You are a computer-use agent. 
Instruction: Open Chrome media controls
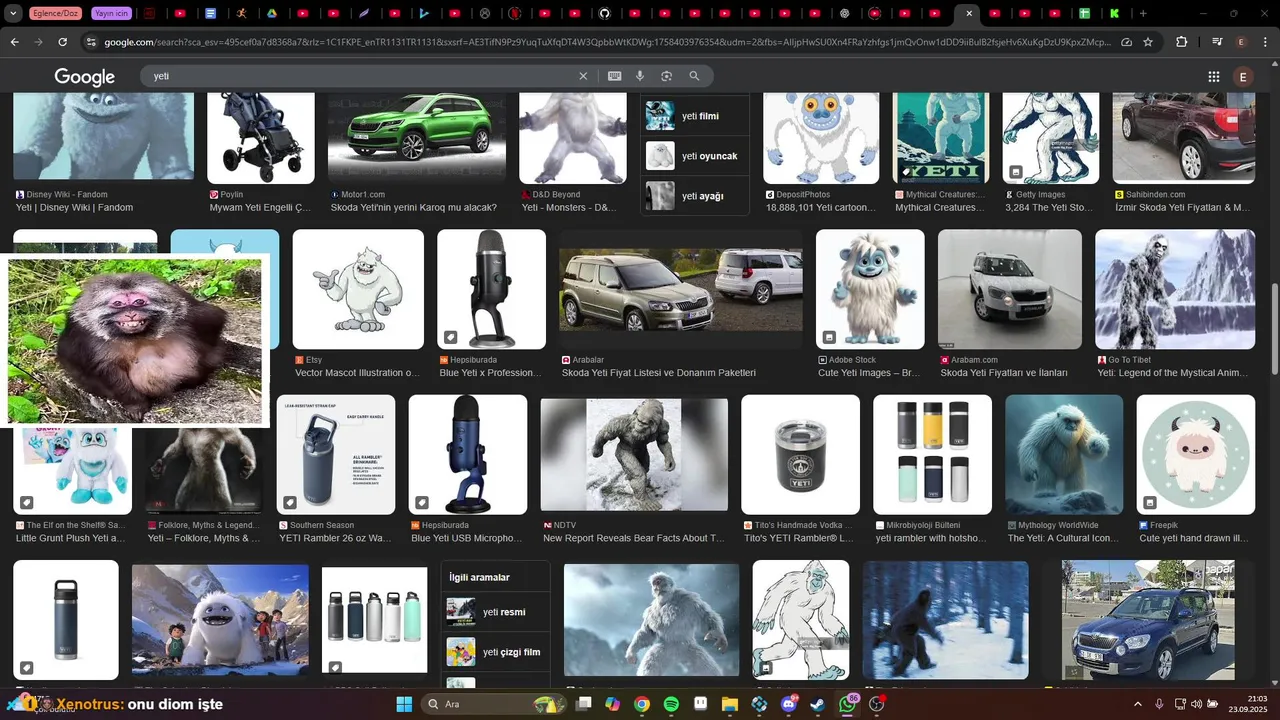pos(1216,42)
